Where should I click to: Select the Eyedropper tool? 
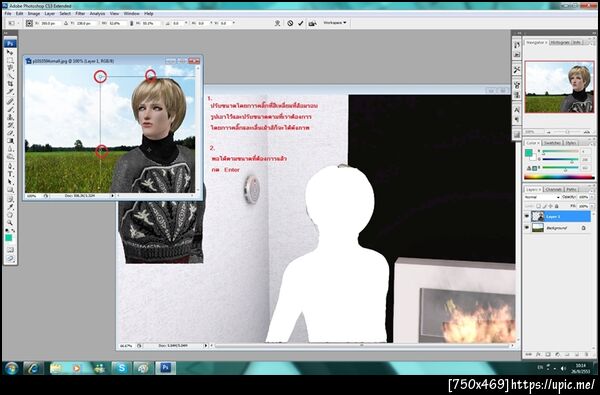[x=10, y=207]
